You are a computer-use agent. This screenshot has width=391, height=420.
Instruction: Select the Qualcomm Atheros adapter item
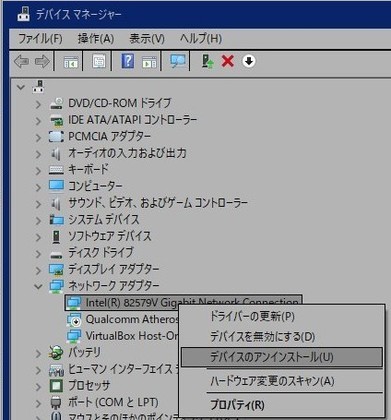tap(132, 319)
